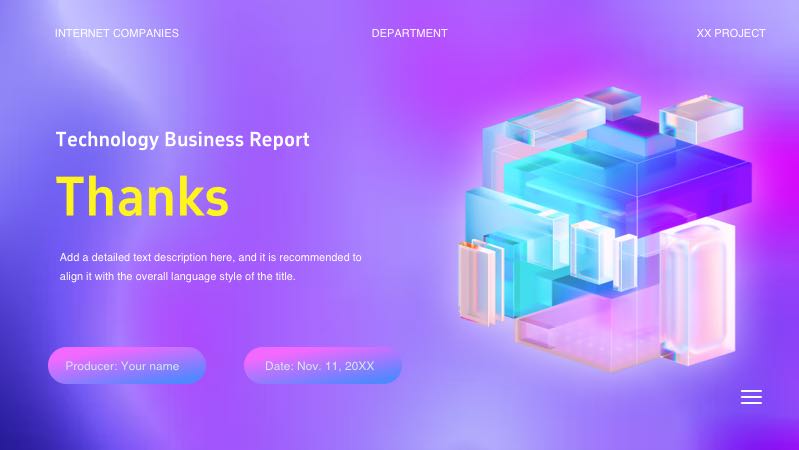Click the 'Technology Business Report' subtitle
This screenshot has width=799, height=450.
[x=183, y=140]
